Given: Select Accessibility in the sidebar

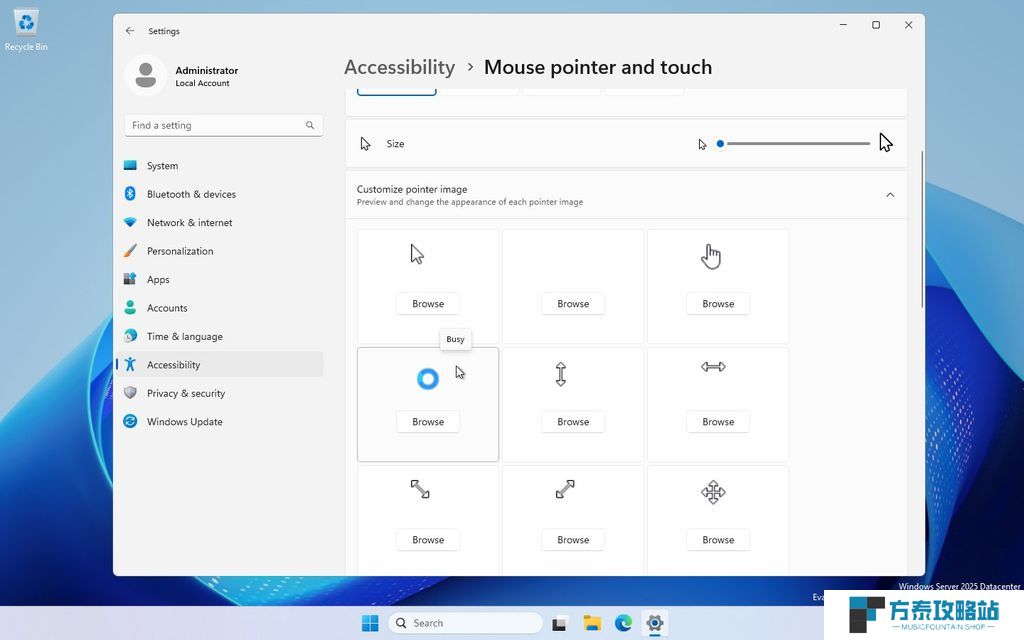Looking at the screenshot, I should pos(220,364).
